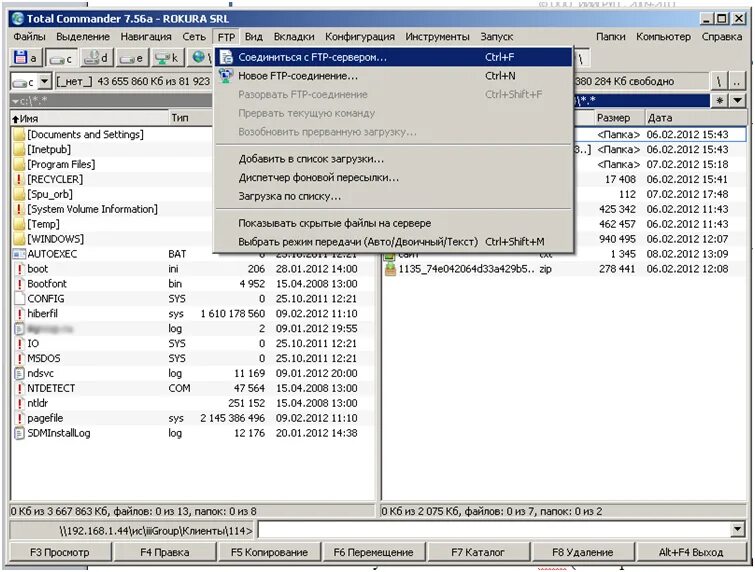Click Alt+F4 Выход button

pyautogui.click(x=691, y=552)
